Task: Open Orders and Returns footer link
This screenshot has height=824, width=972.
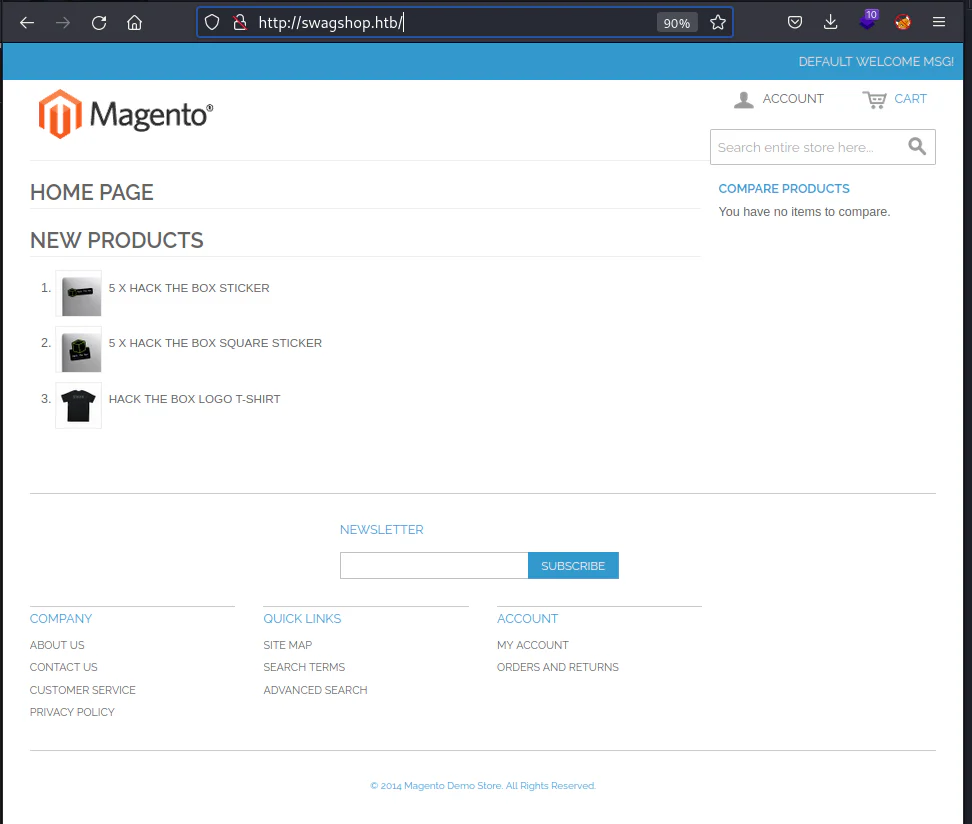Action: 558,668
